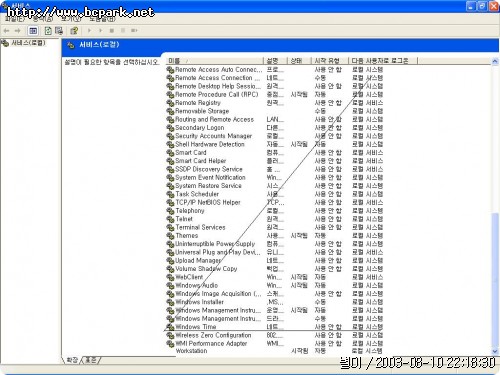The height and width of the screenshot is (375, 500).
Task: Select the Volume Shadow Copy service
Action: pos(275,269)
